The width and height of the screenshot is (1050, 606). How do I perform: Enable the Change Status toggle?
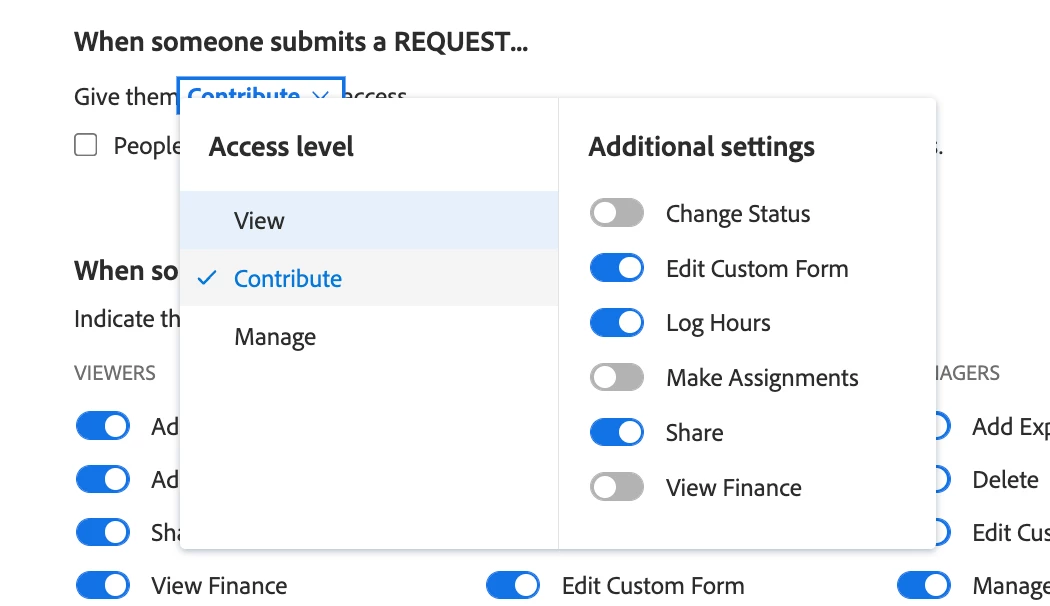point(616,214)
